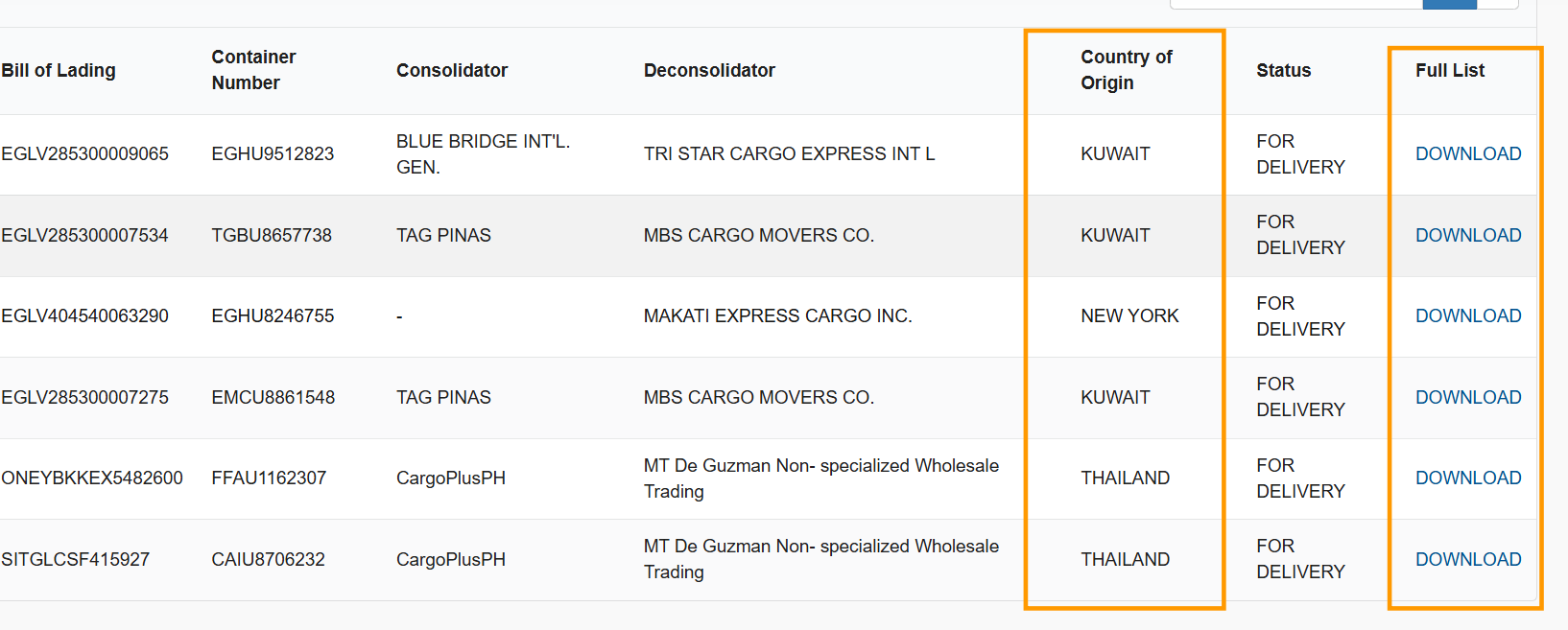Select bill of lading EGLV285300009065
This screenshot has height=630, width=1568.
(x=85, y=153)
